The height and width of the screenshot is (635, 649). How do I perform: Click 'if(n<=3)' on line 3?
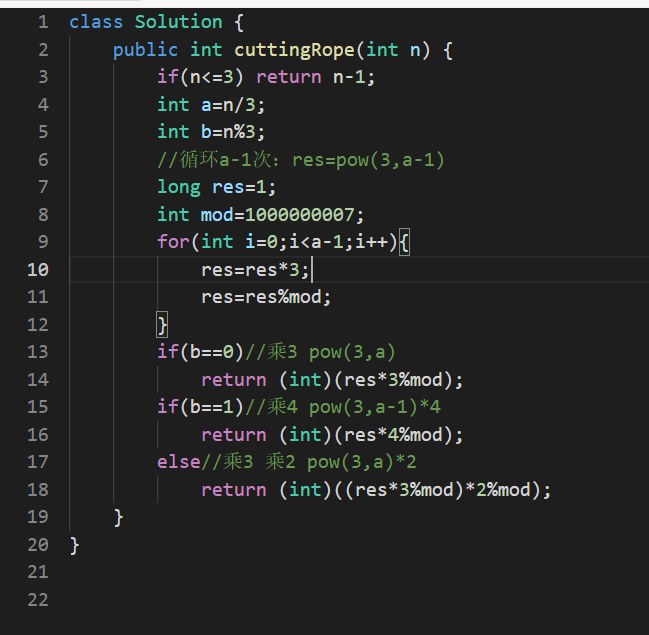pyautogui.click(x=200, y=77)
